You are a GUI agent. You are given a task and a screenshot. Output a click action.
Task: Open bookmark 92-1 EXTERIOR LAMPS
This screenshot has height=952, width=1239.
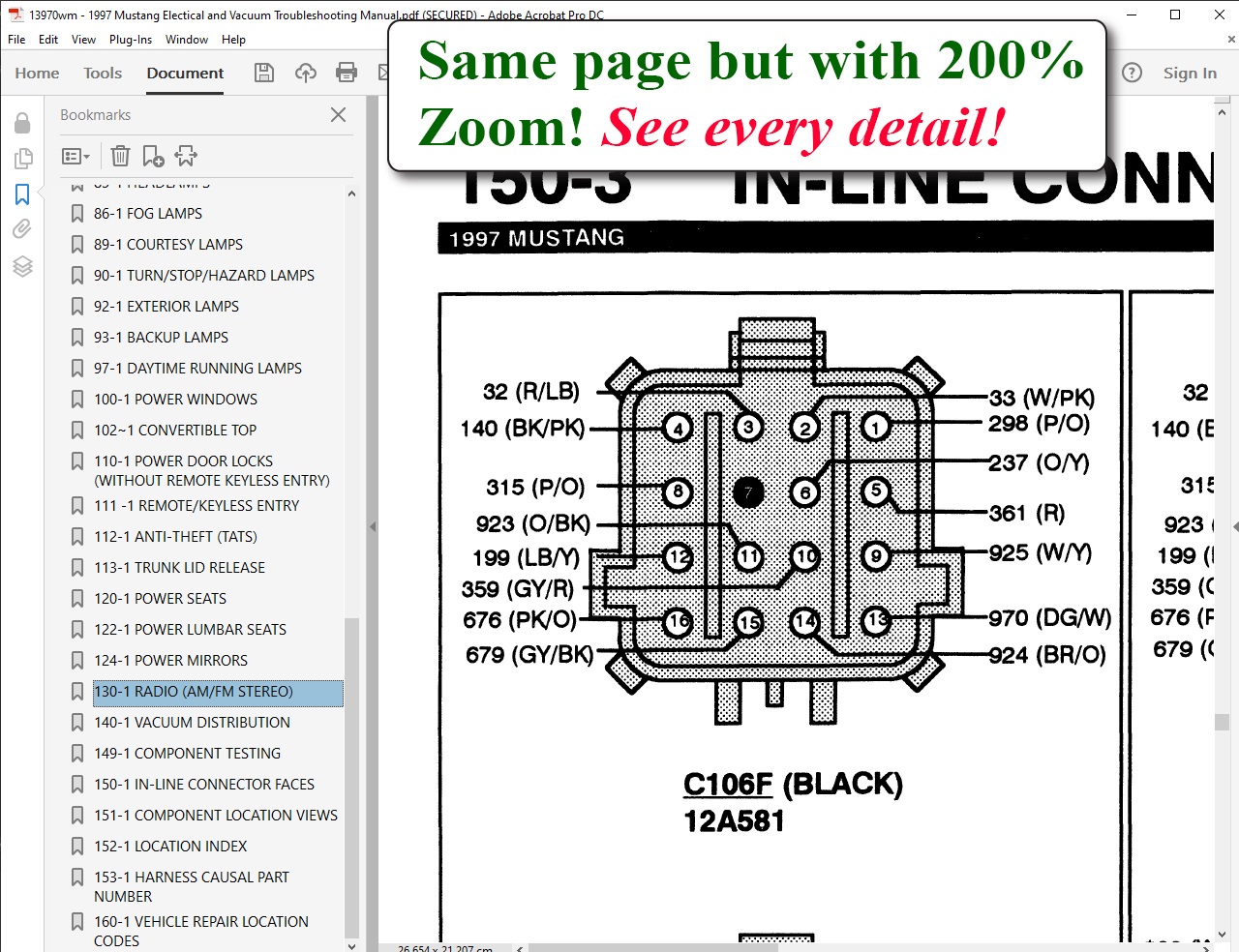[166, 307]
